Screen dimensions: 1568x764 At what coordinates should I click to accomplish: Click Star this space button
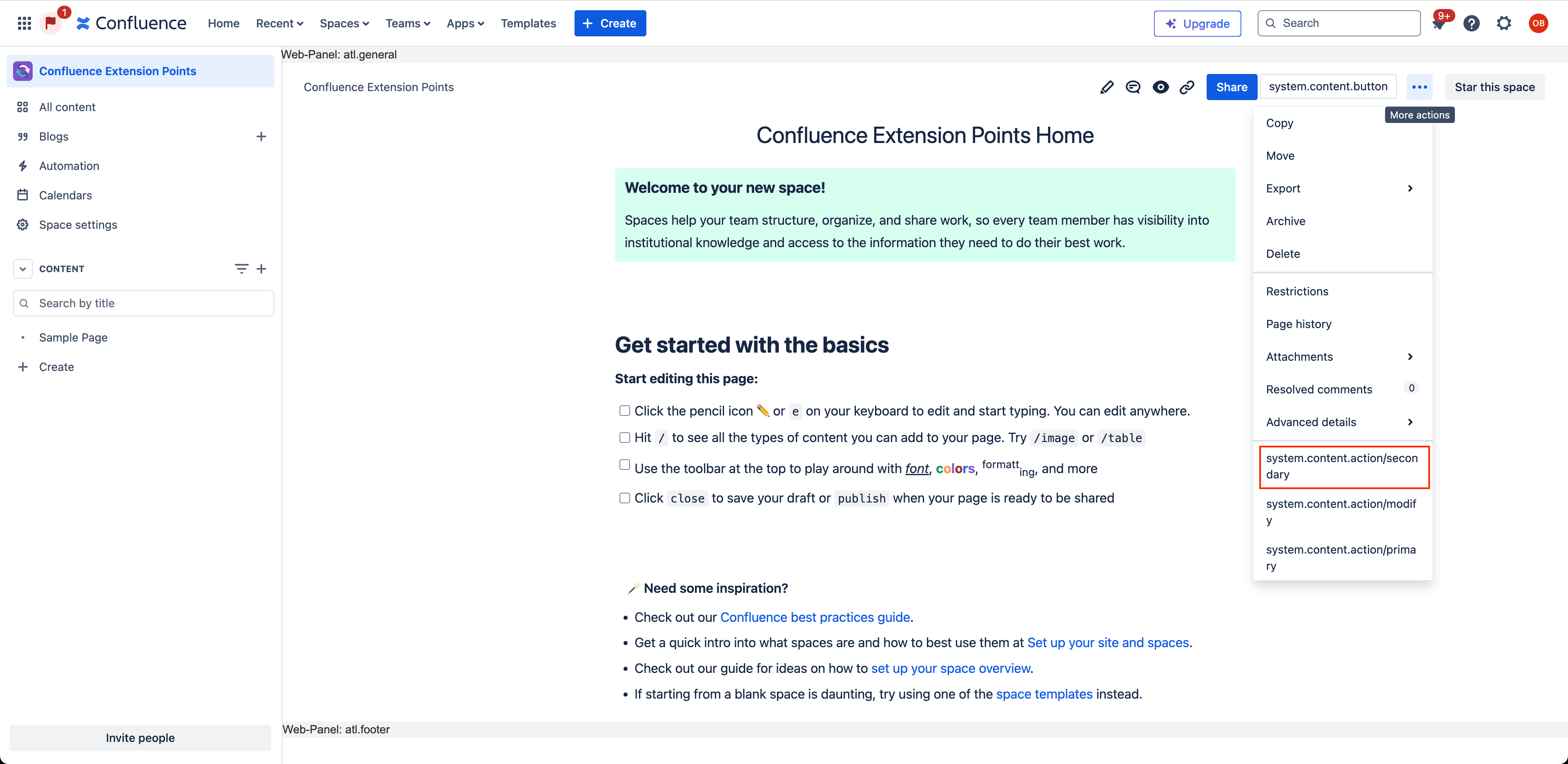point(1494,87)
